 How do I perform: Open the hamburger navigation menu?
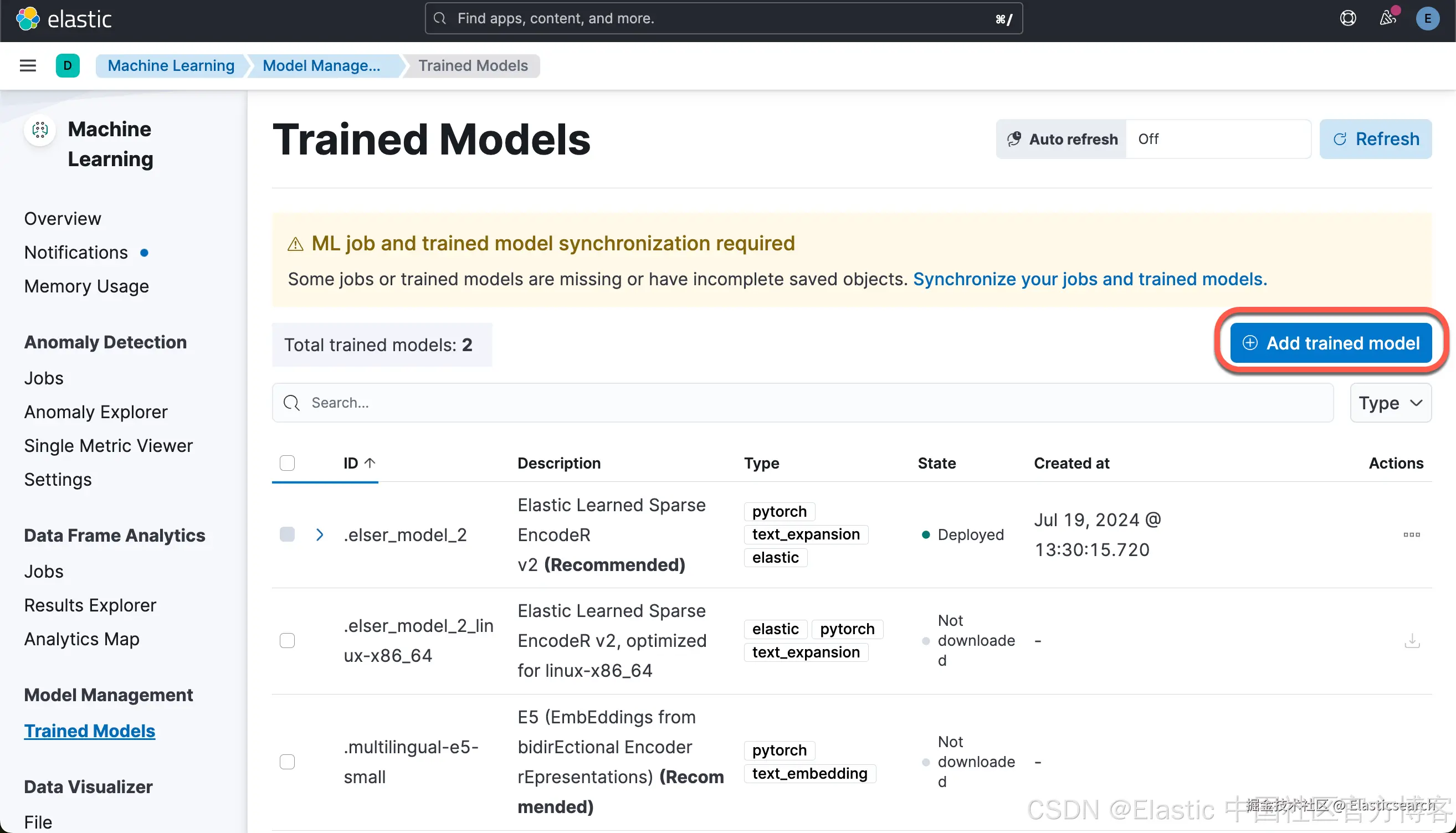28,66
